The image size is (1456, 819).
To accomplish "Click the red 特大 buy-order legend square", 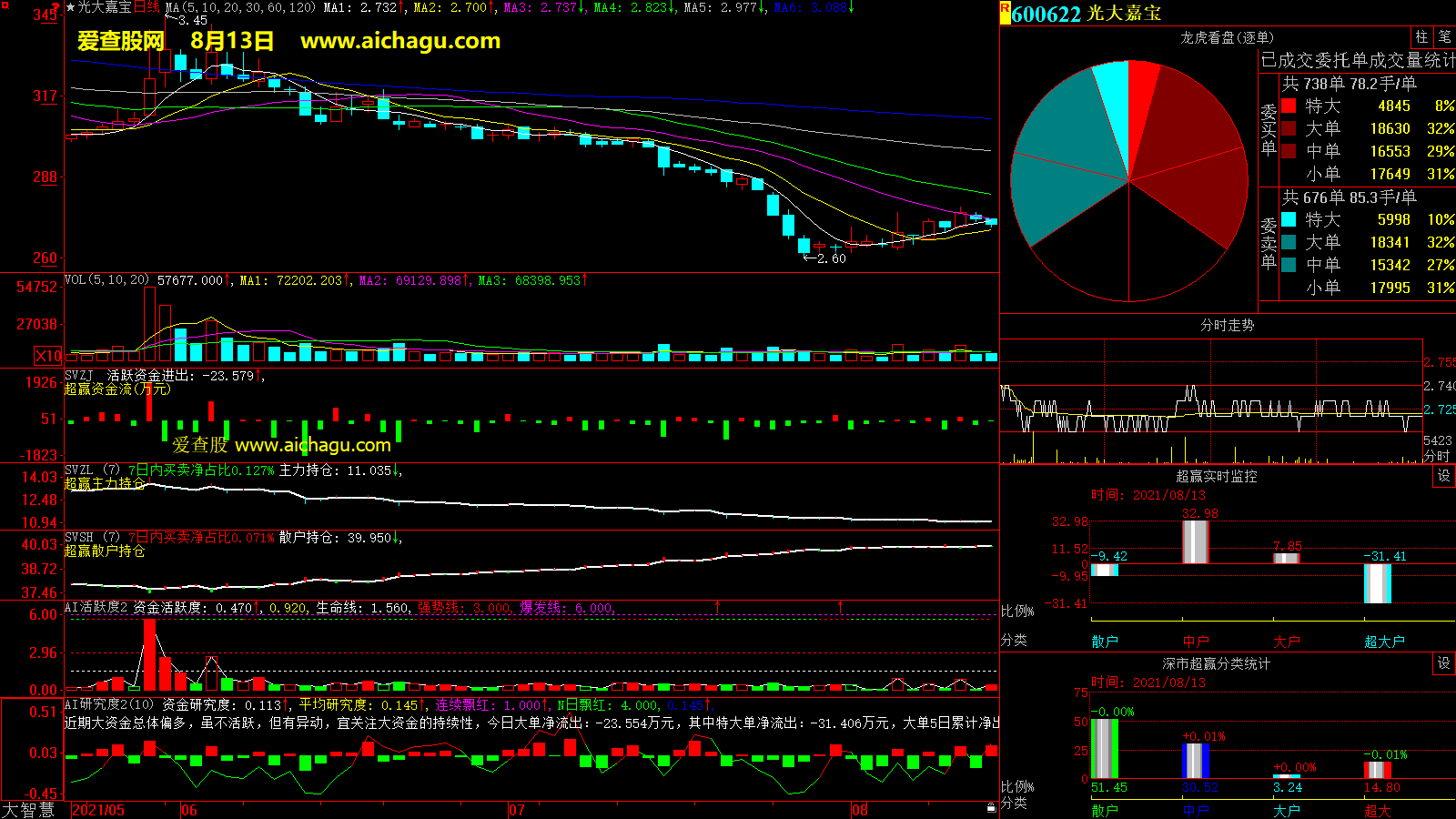I will pyautogui.click(x=1289, y=106).
